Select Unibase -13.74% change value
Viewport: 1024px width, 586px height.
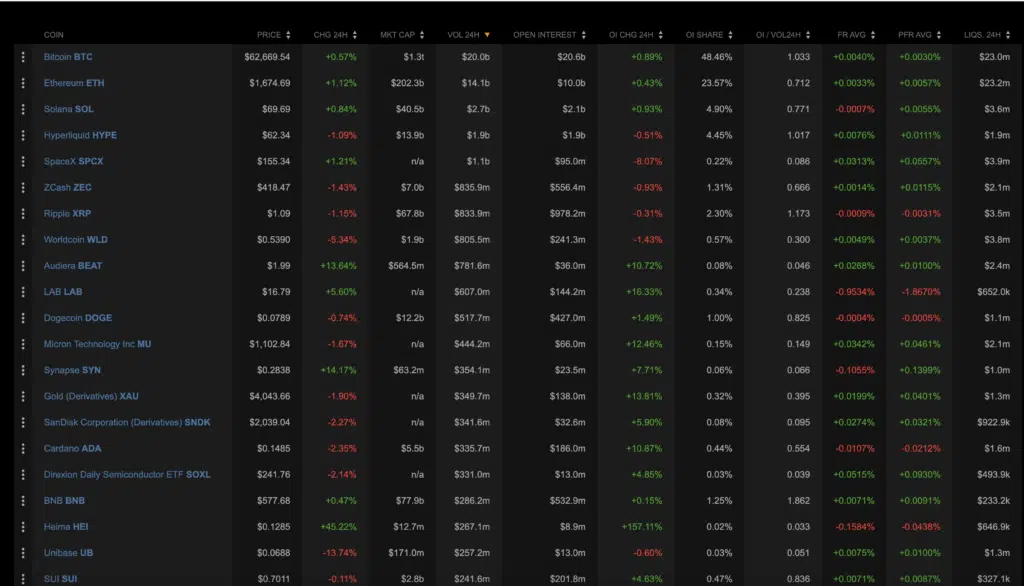[340, 553]
